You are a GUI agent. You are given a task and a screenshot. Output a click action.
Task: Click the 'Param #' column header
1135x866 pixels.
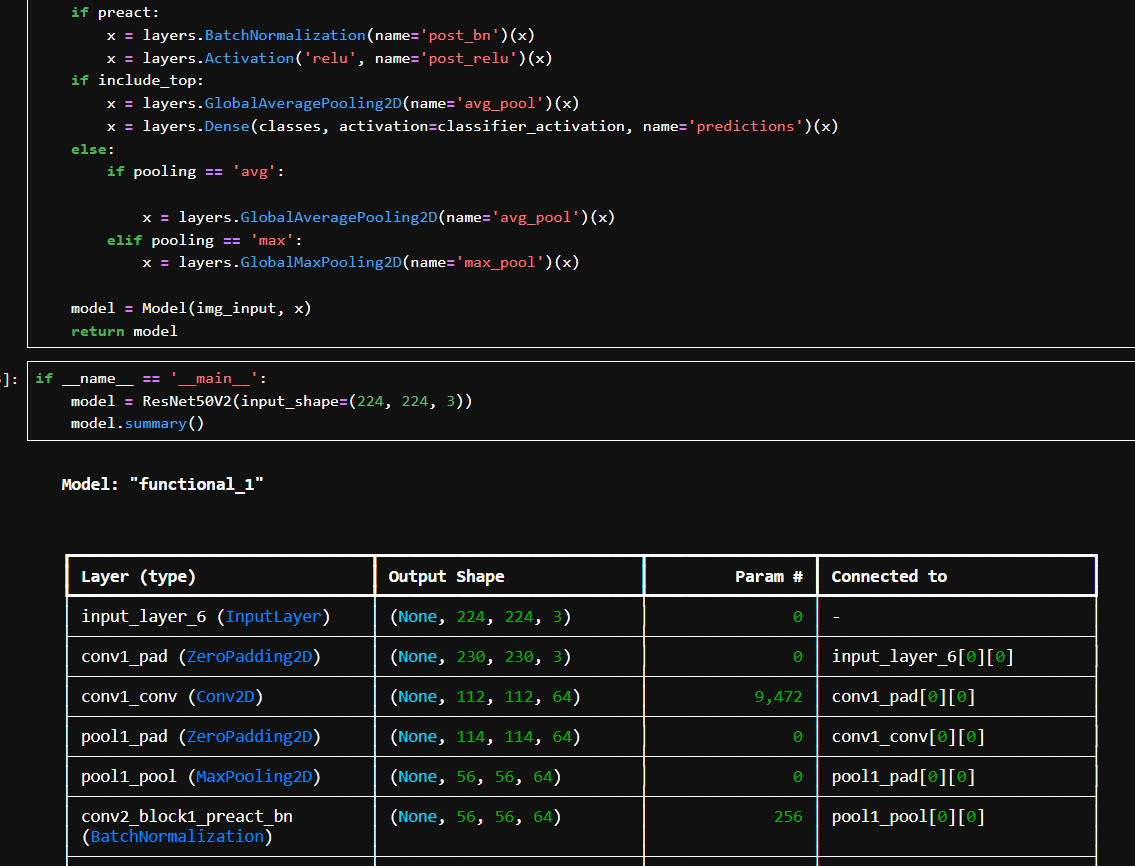730,576
